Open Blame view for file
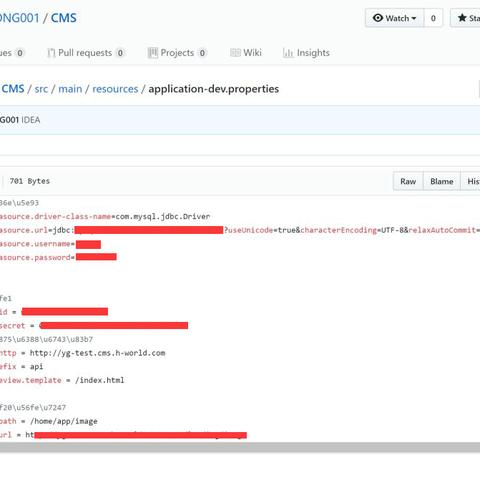The height and width of the screenshot is (480, 480). coord(442,181)
